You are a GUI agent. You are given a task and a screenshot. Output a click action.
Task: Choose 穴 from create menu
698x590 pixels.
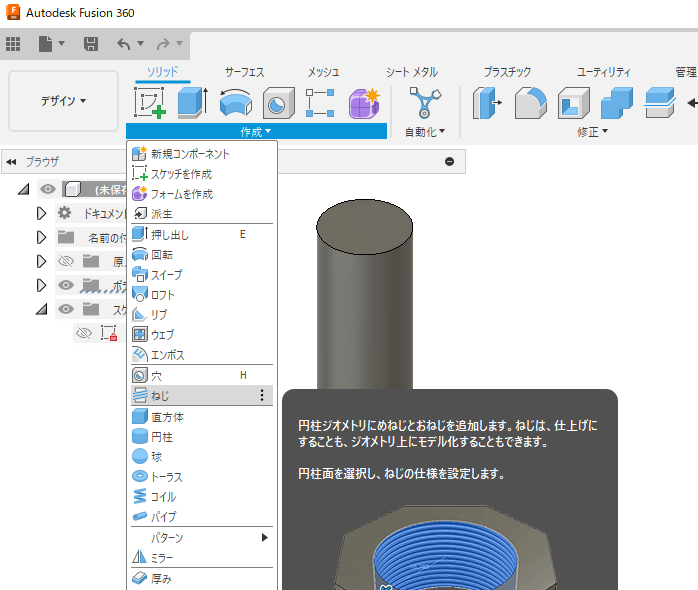[x=202, y=376]
